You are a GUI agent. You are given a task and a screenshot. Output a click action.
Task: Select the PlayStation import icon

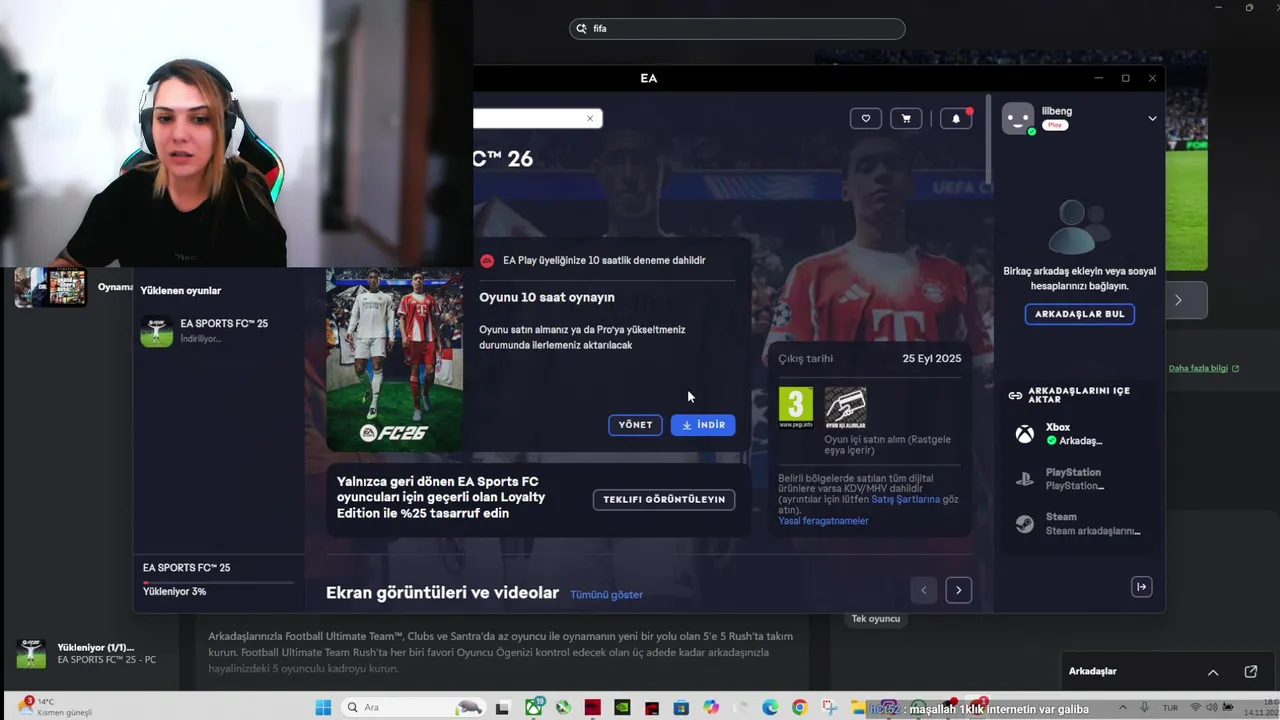(1025, 479)
